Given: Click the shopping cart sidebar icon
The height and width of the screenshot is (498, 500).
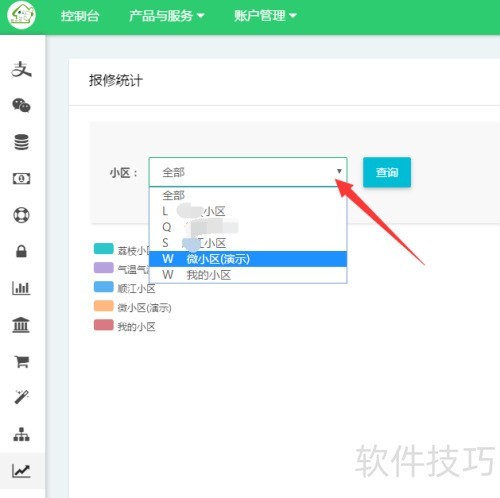Looking at the screenshot, I should pyautogui.click(x=21, y=361).
